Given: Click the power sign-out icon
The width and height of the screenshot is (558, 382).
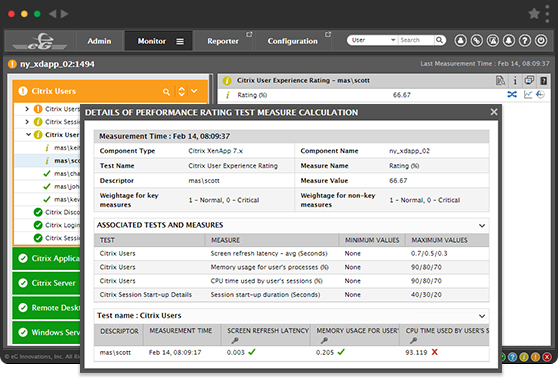Looking at the screenshot, I should 541,41.
